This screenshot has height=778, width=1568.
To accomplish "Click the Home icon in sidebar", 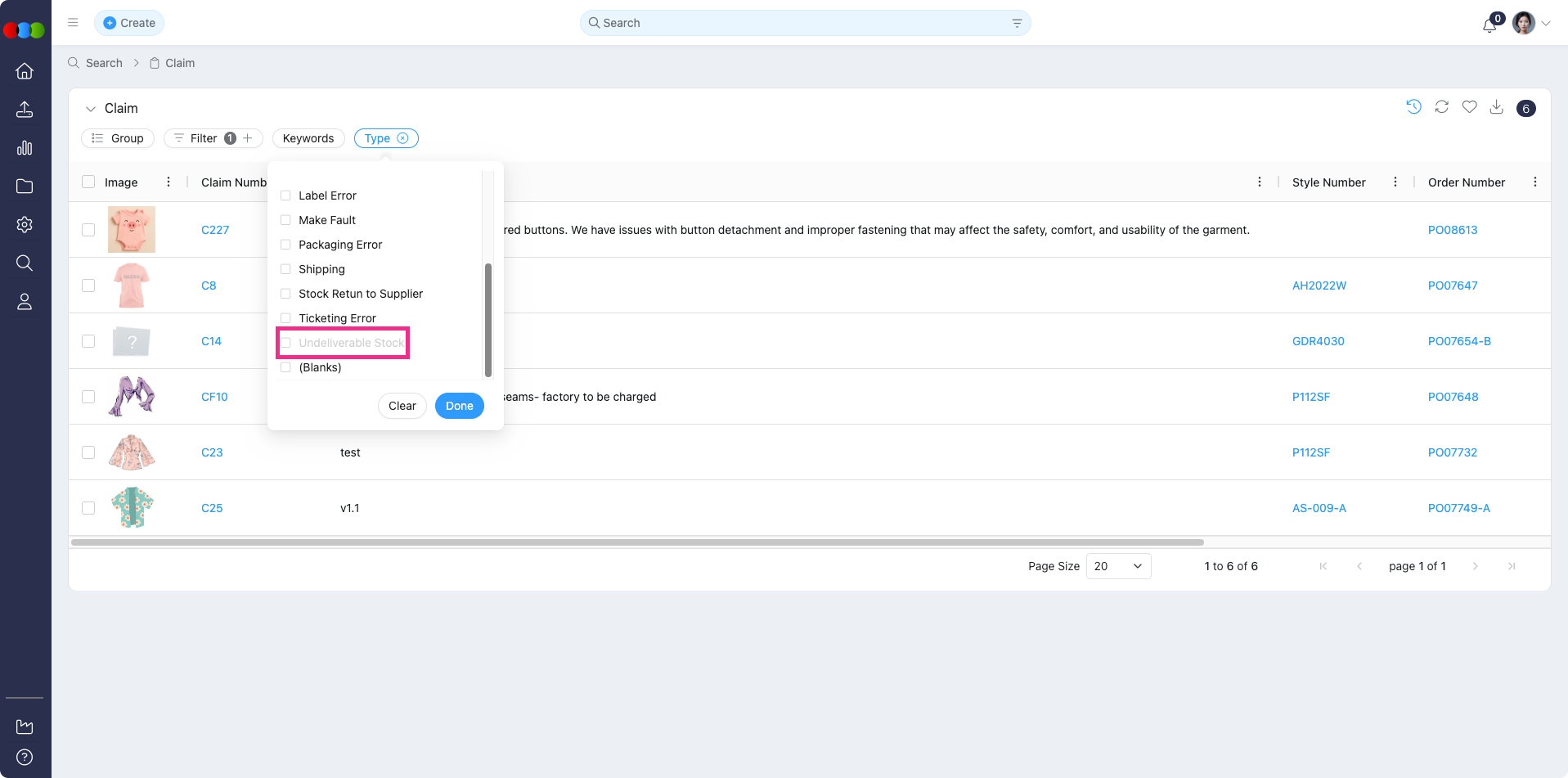I will [x=25, y=71].
